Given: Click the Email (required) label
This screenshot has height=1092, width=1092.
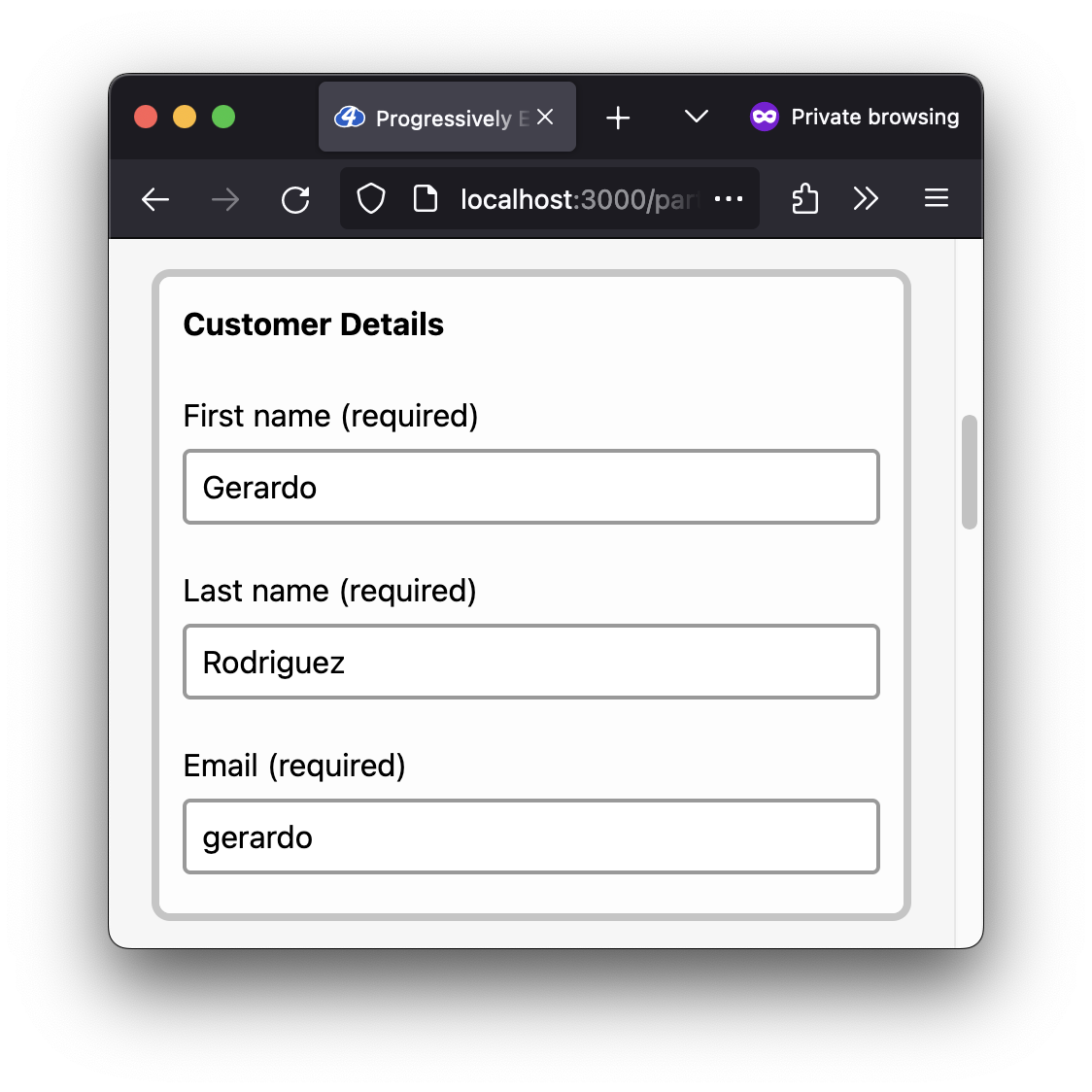Looking at the screenshot, I should click(294, 766).
